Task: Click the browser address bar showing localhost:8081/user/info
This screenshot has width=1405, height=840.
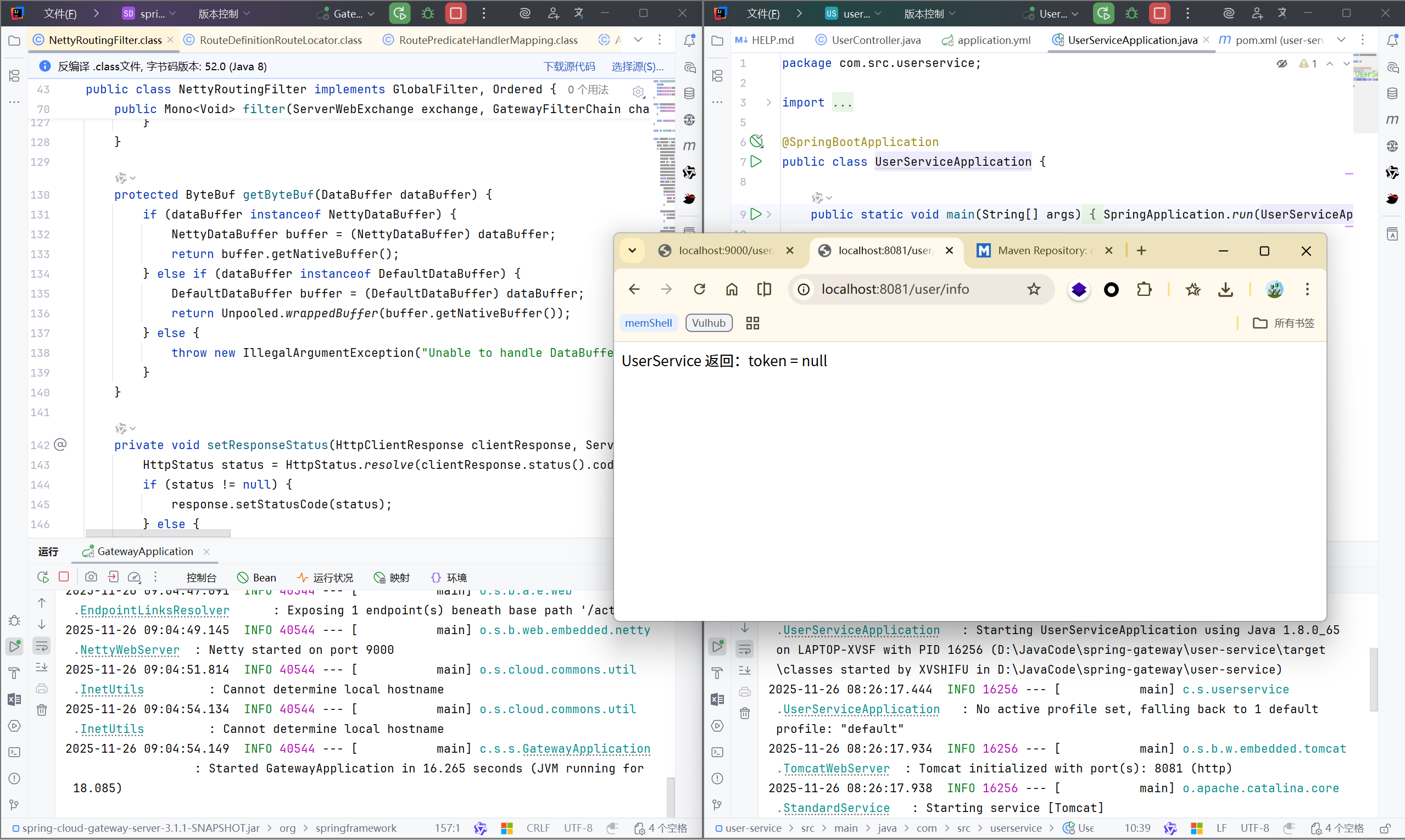Action: click(895, 289)
